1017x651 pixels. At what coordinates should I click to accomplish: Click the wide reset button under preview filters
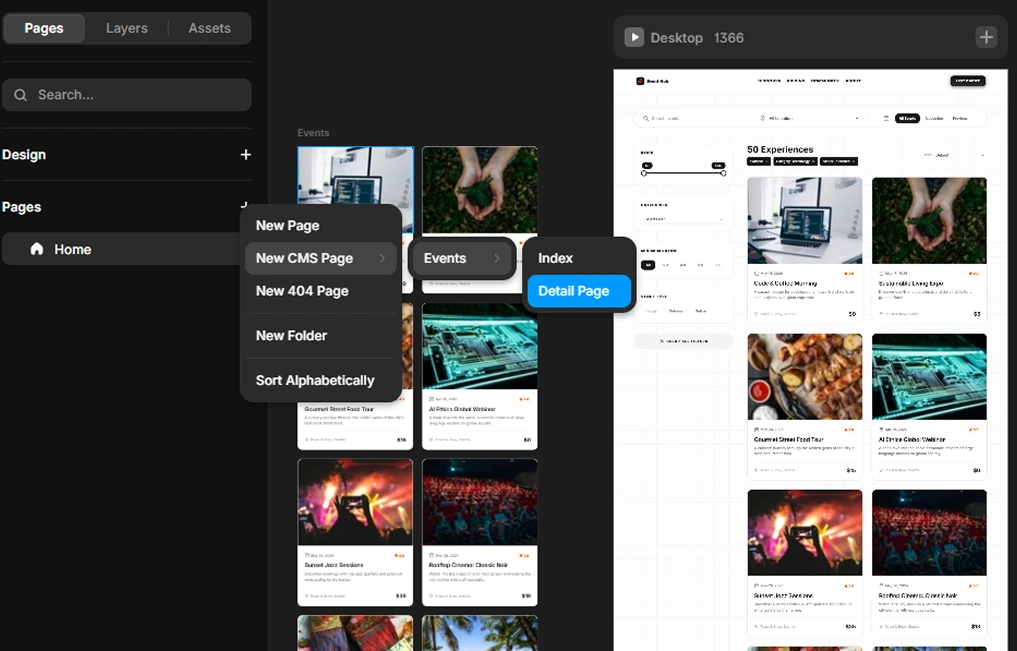(x=683, y=341)
